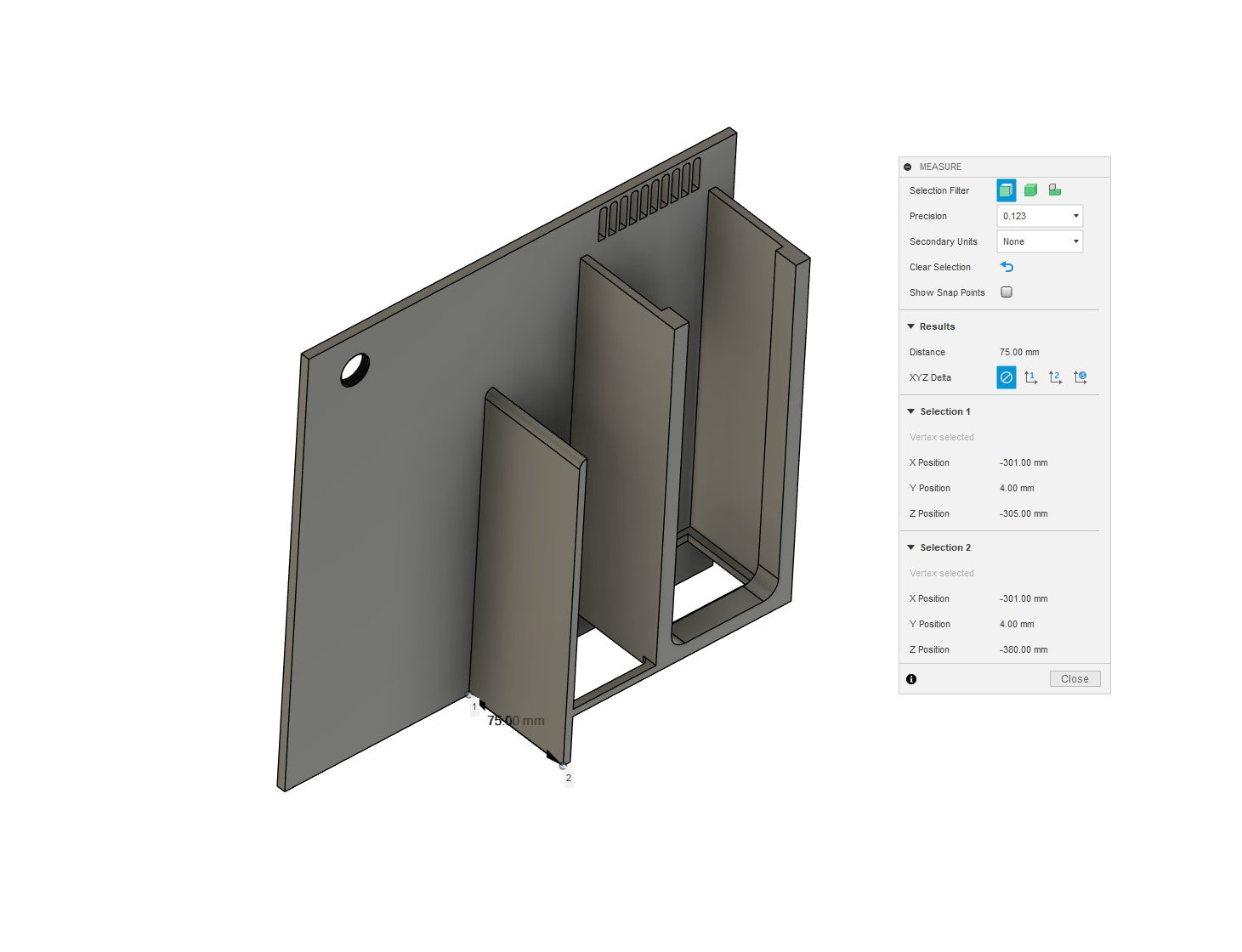Collapse the Results section
The height and width of the screenshot is (952, 1242).
coord(911,326)
